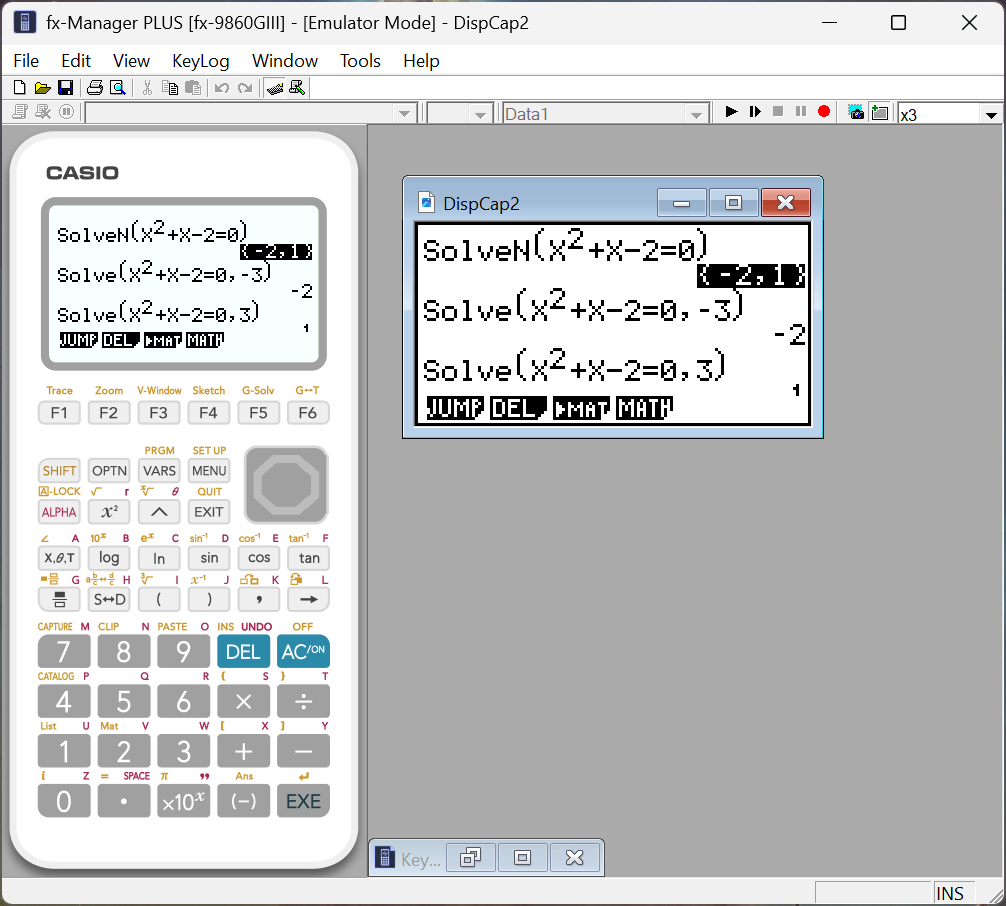The width and height of the screenshot is (1006, 906).
Task: Click the New file toolbar icon
Action: tap(20, 88)
